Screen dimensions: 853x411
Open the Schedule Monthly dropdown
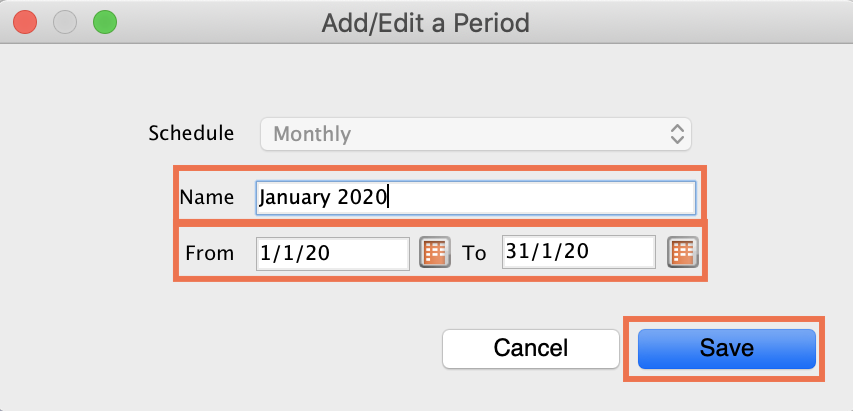475,133
